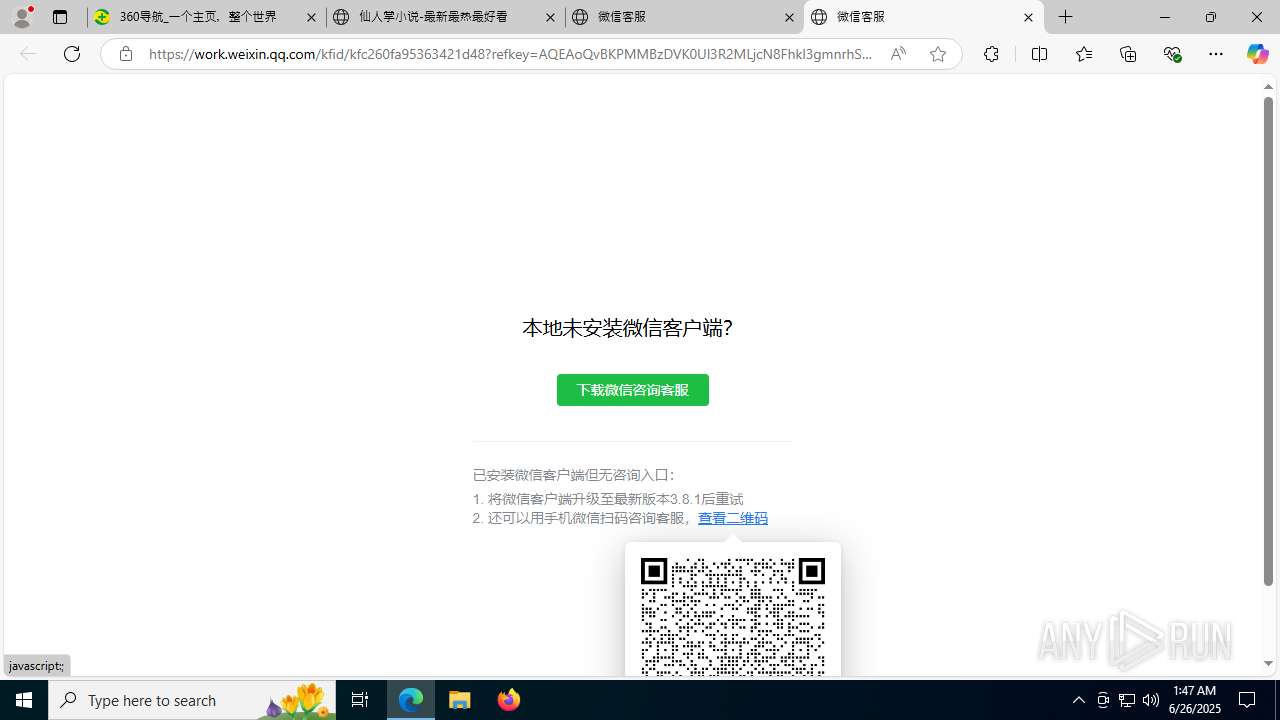Click the page vertical scrollbar thumb

click(1268, 341)
